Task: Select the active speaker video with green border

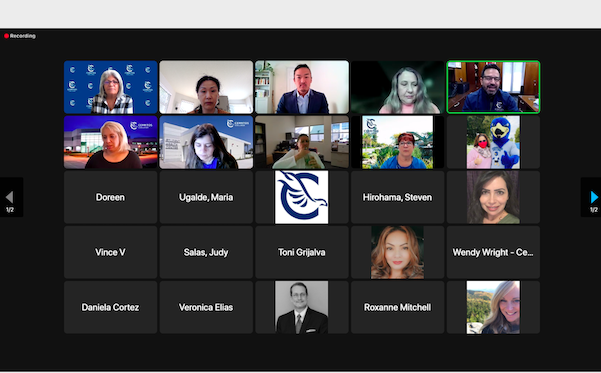Action: [x=493, y=87]
